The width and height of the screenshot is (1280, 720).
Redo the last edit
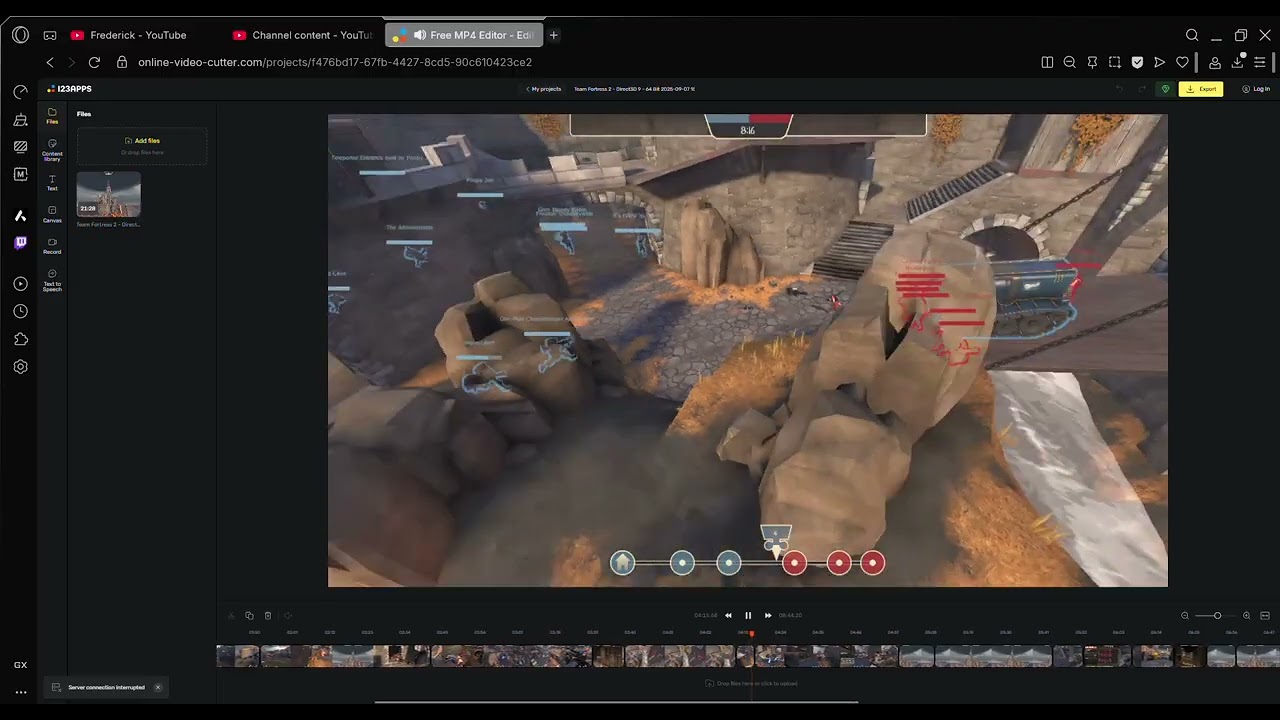pyautogui.click(x=1143, y=89)
